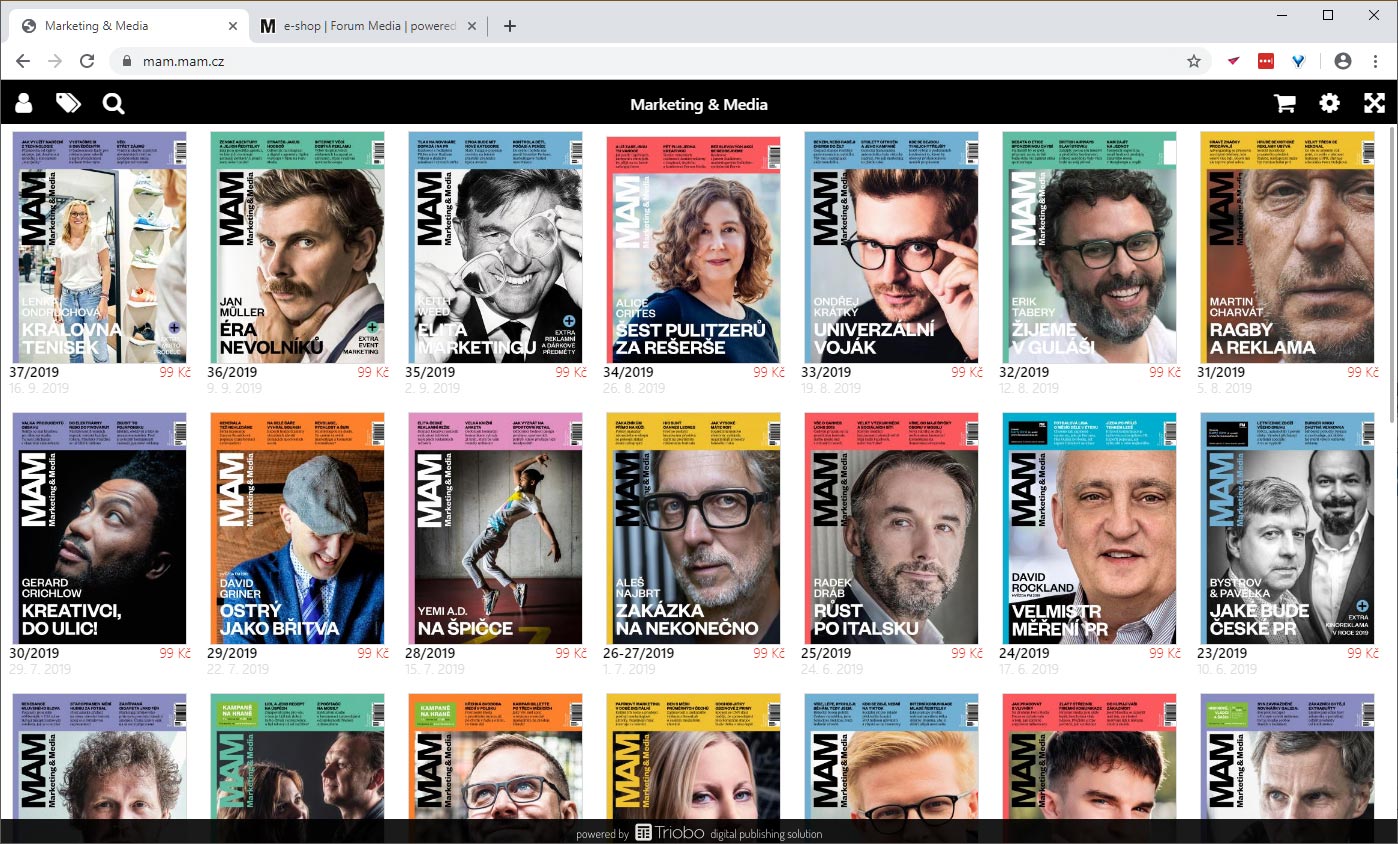The width and height of the screenshot is (1398, 844).
Task: Open the settings gear in app bar
Action: [x=1329, y=103]
